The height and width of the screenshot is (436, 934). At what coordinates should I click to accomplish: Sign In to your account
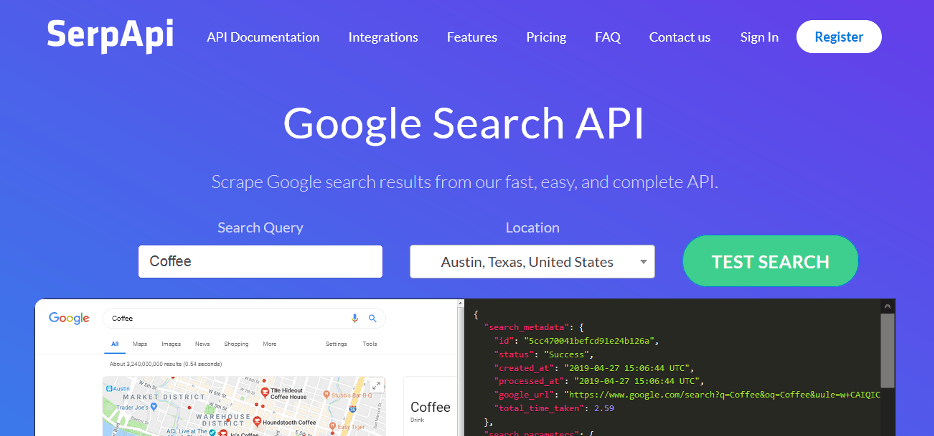tap(759, 37)
